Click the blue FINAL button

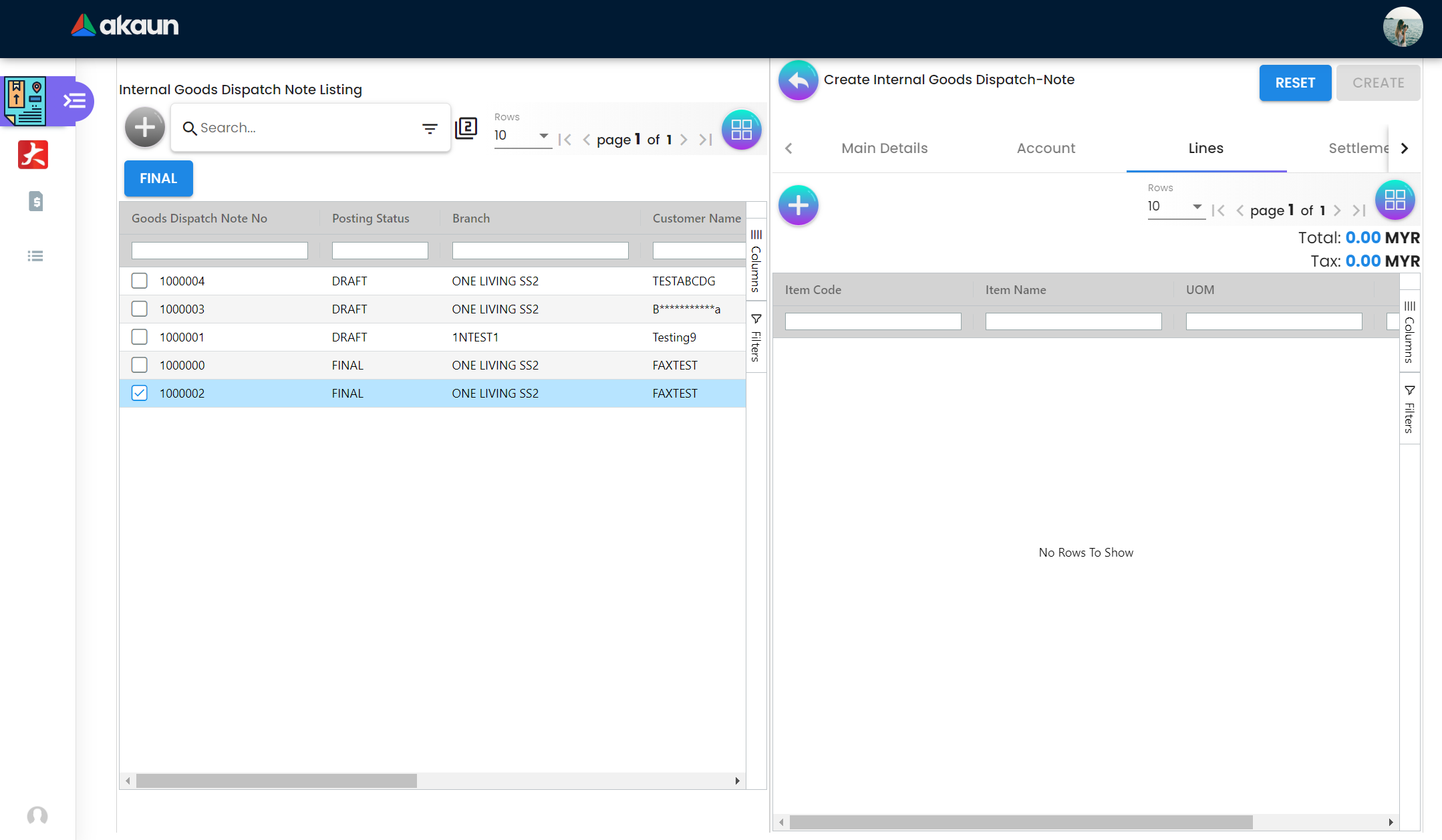pos(158,178)
